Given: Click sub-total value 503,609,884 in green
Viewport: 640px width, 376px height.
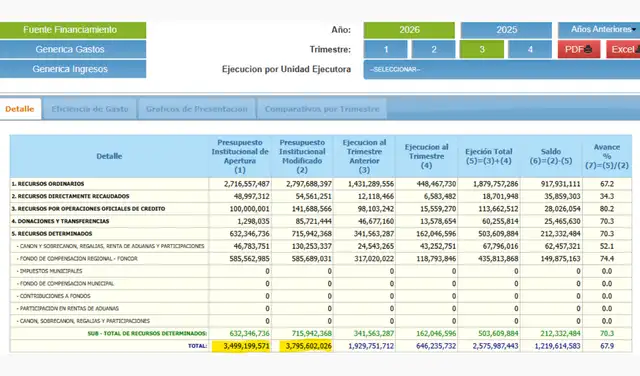Looking at the screenshot, I should click(498, 334).
